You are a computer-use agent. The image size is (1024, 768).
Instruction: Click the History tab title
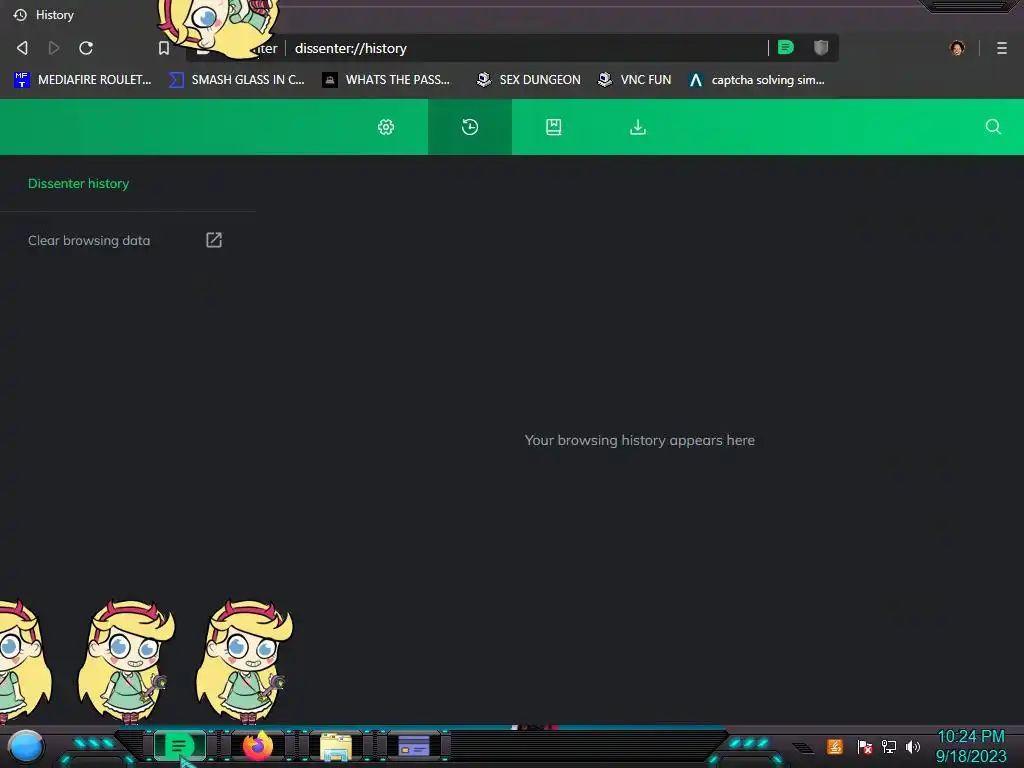click(x=55, y=14)
